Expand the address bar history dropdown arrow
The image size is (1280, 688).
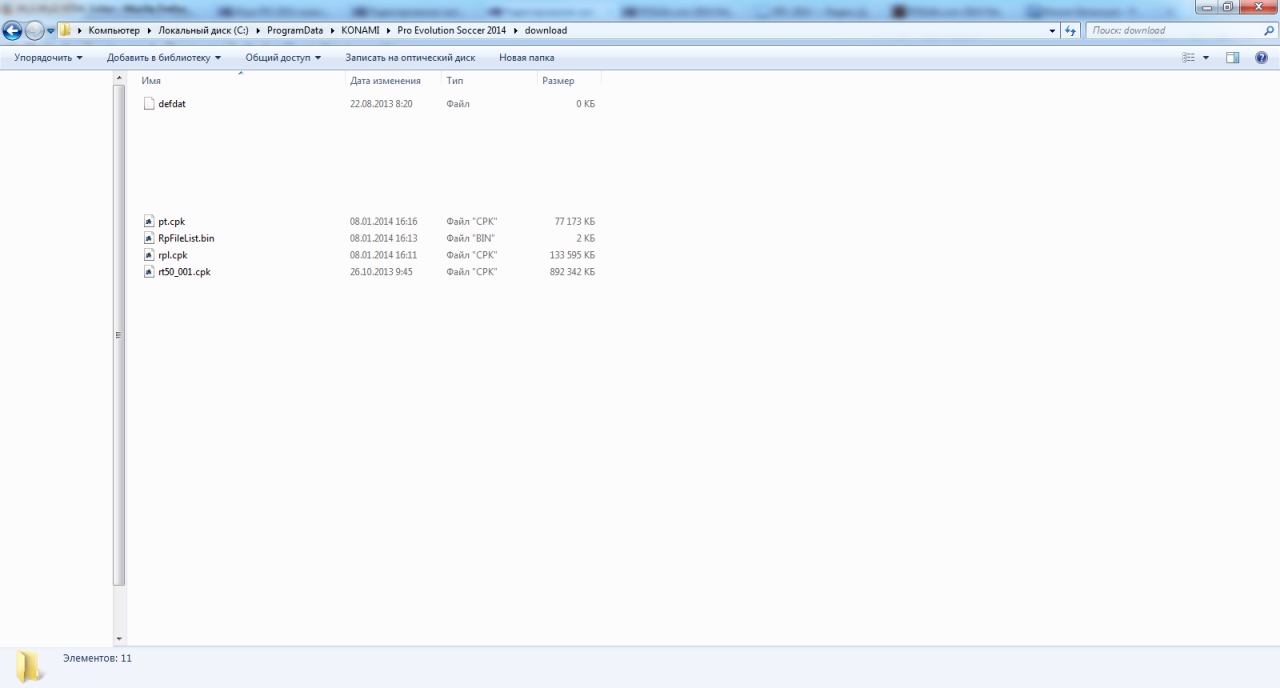click(1052, 31)
